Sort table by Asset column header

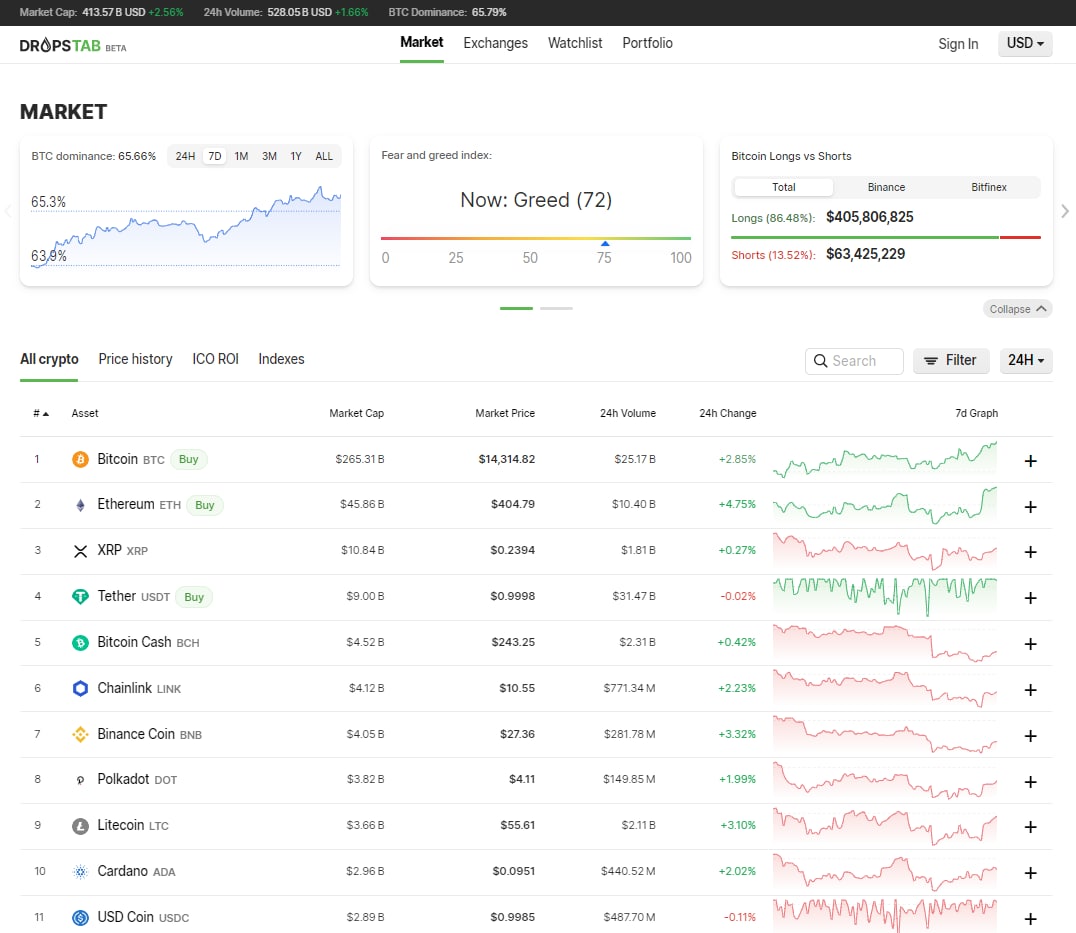(85, 414)
